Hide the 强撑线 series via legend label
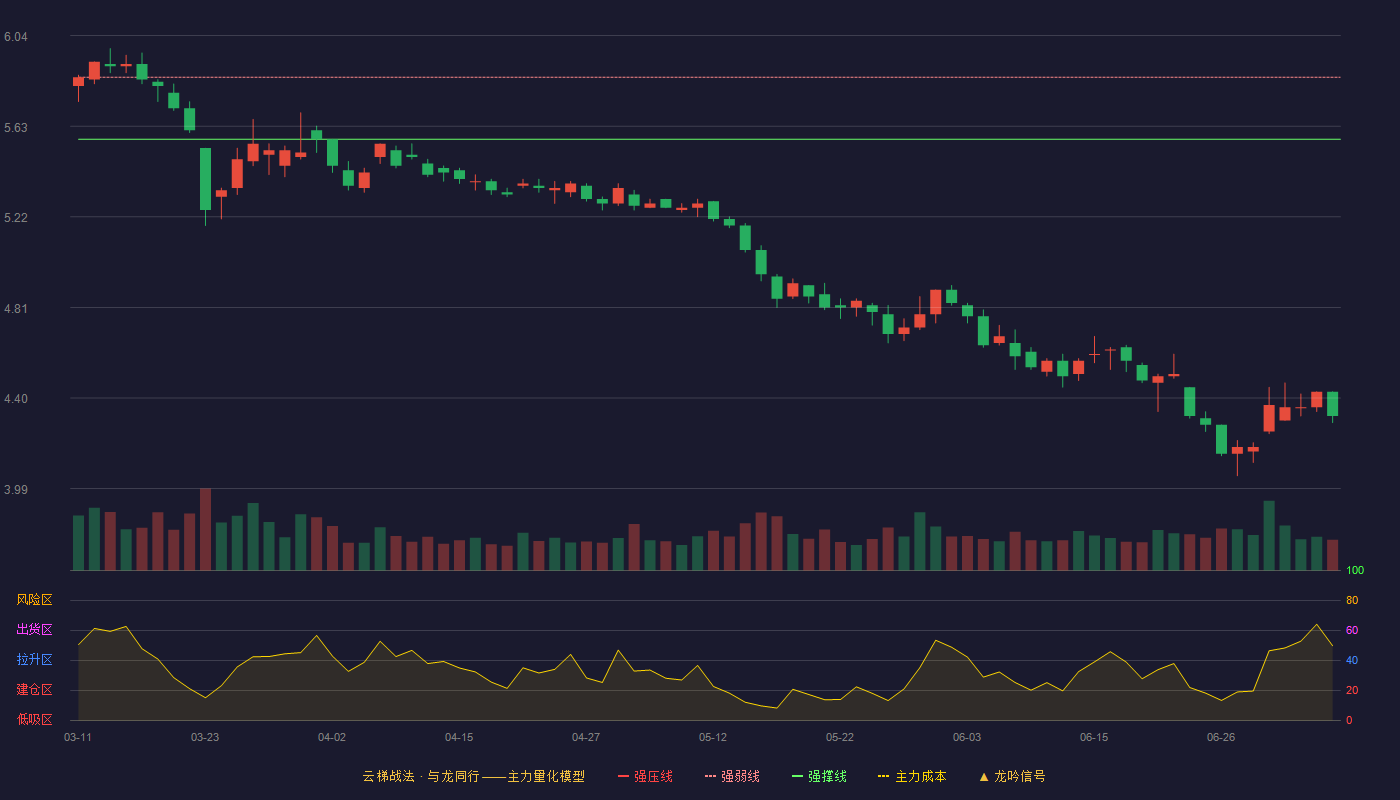The width and height of the screenshot is (1400, 800). pyautogui.click(x=827, y=777)
